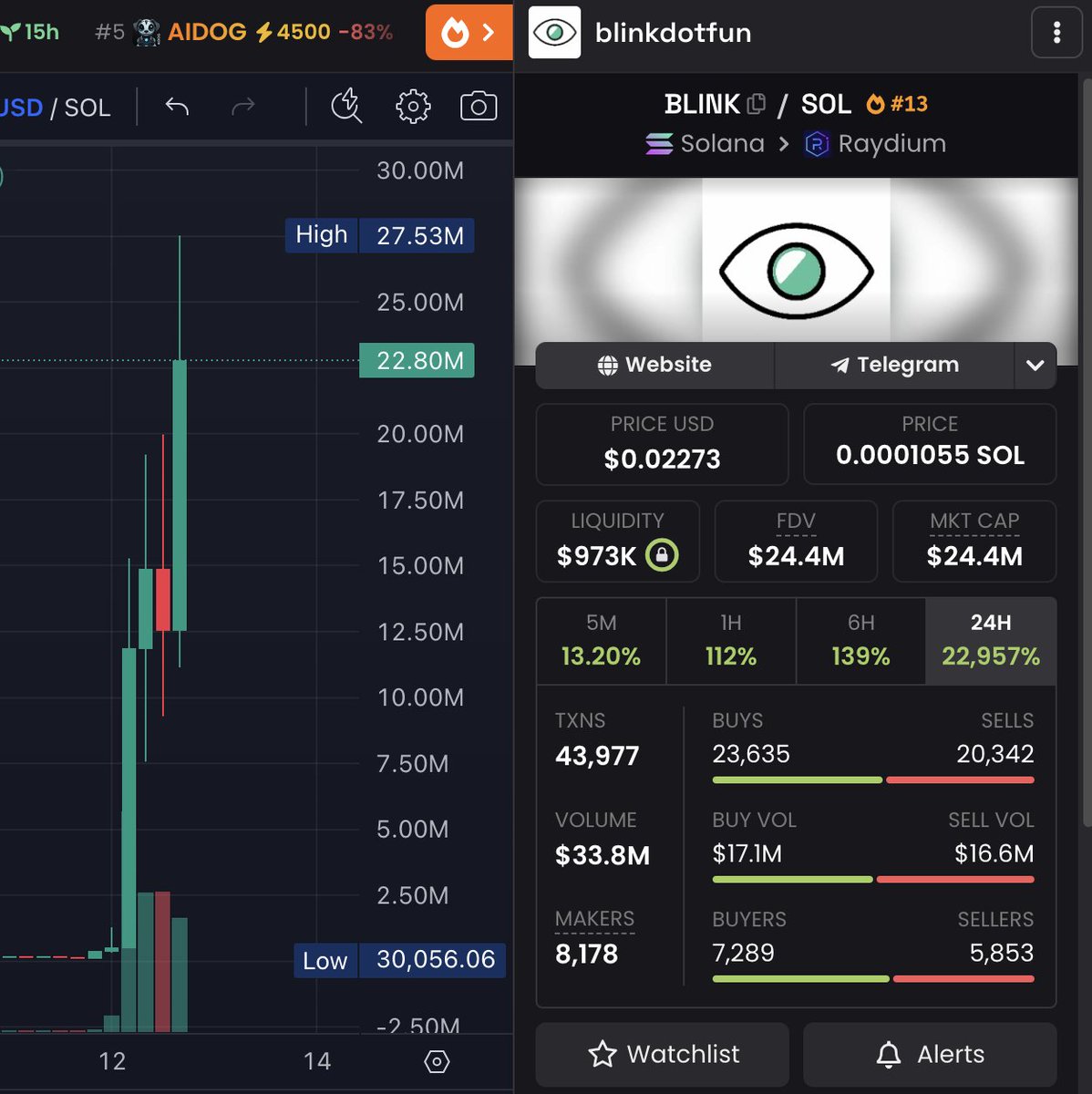Click the date label 12 on time axis
The height and width of the screenshot is (1094, 1092).
point(112,1061)
